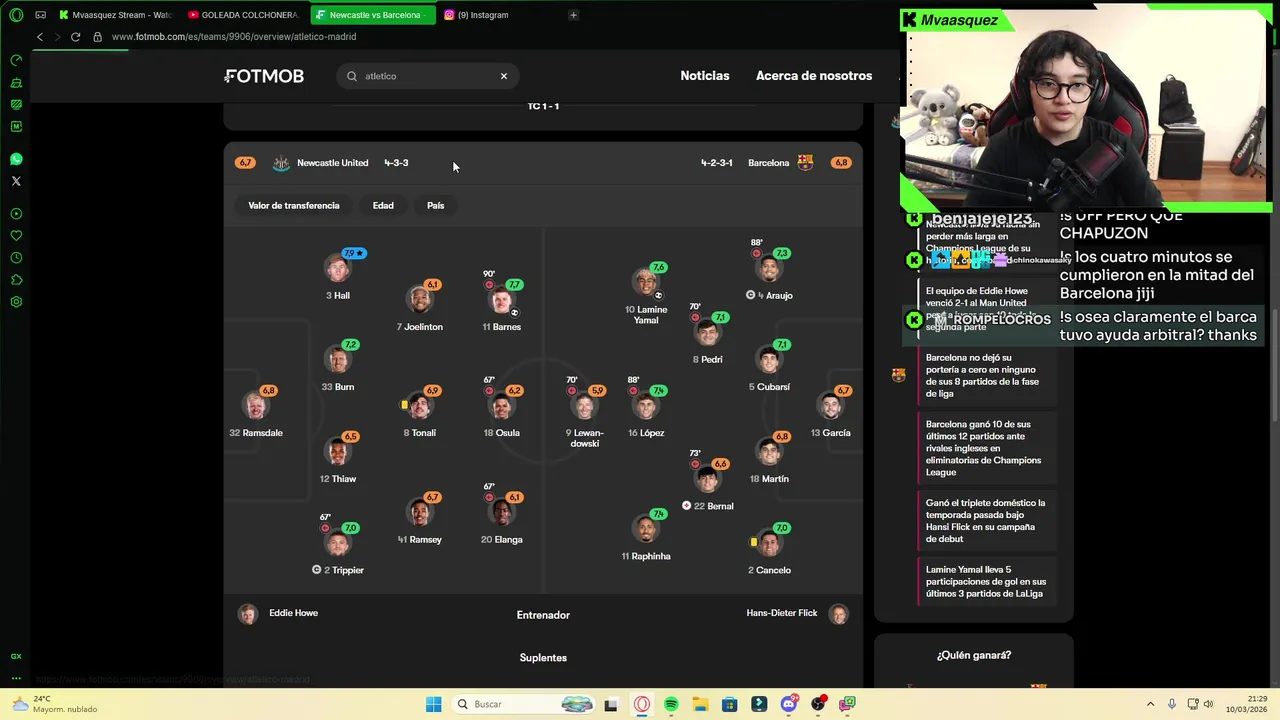1280x720 pixels.
Task: Show hidden system tray icons chevron
Action: [x=1150, y=704]
